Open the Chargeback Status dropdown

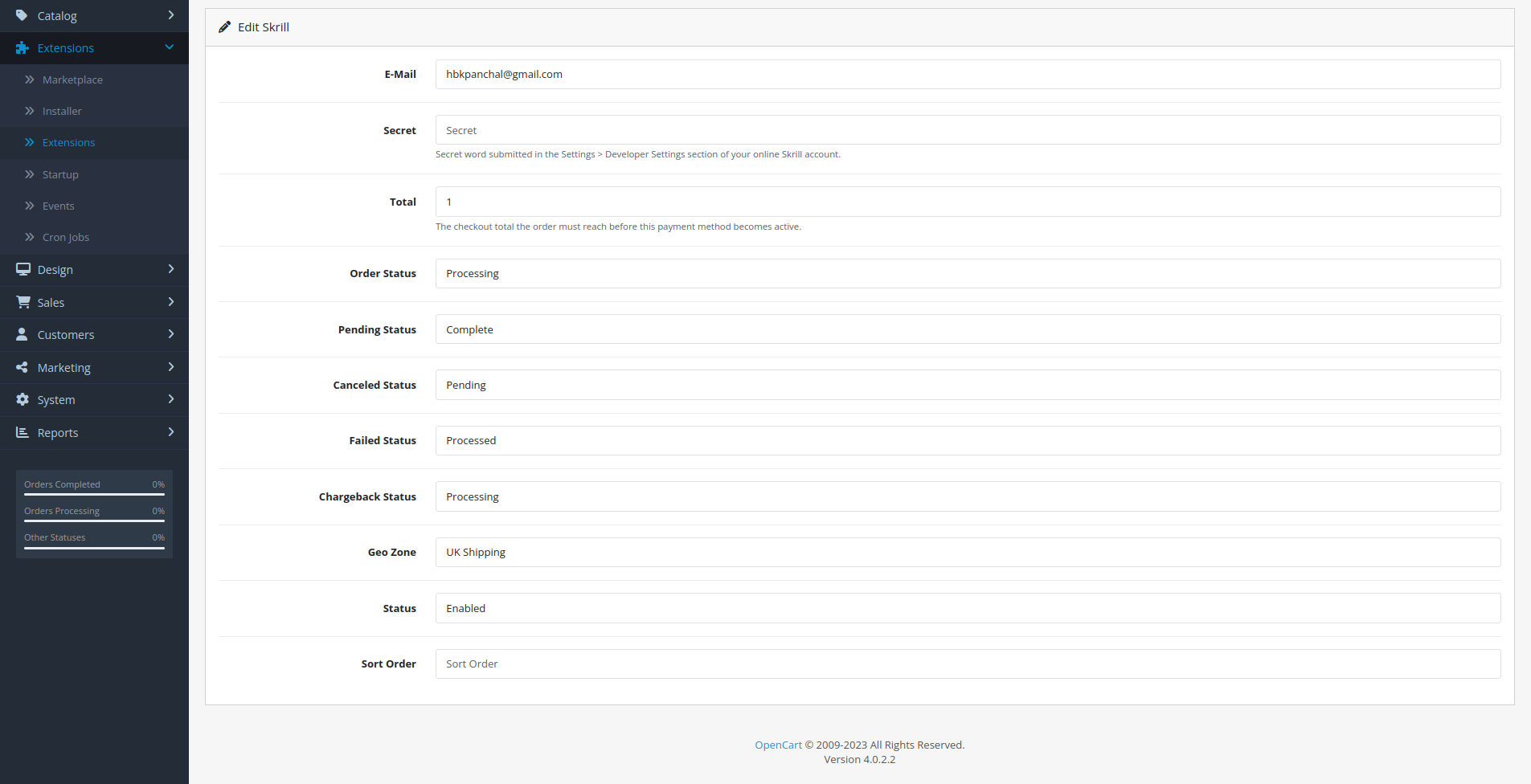click(x=968, y=496)
